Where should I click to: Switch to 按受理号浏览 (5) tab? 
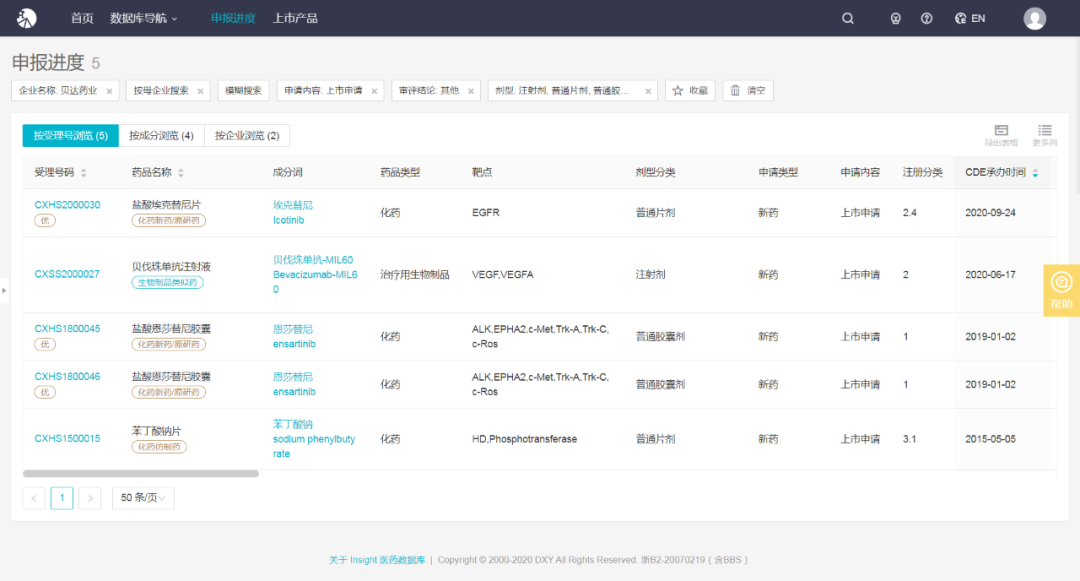[70, 136]
